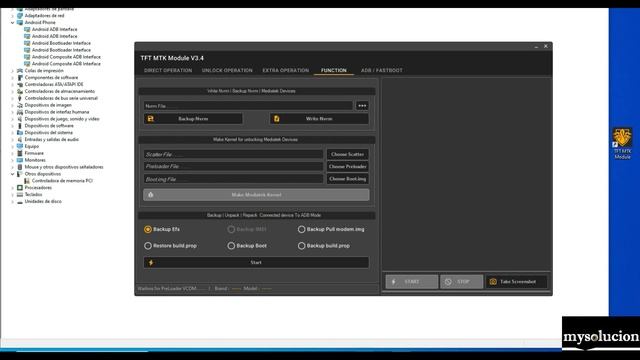Expand the Teclados tree node
The height and width of the screenshot is (360, 640).
click(x=12, y=195)
